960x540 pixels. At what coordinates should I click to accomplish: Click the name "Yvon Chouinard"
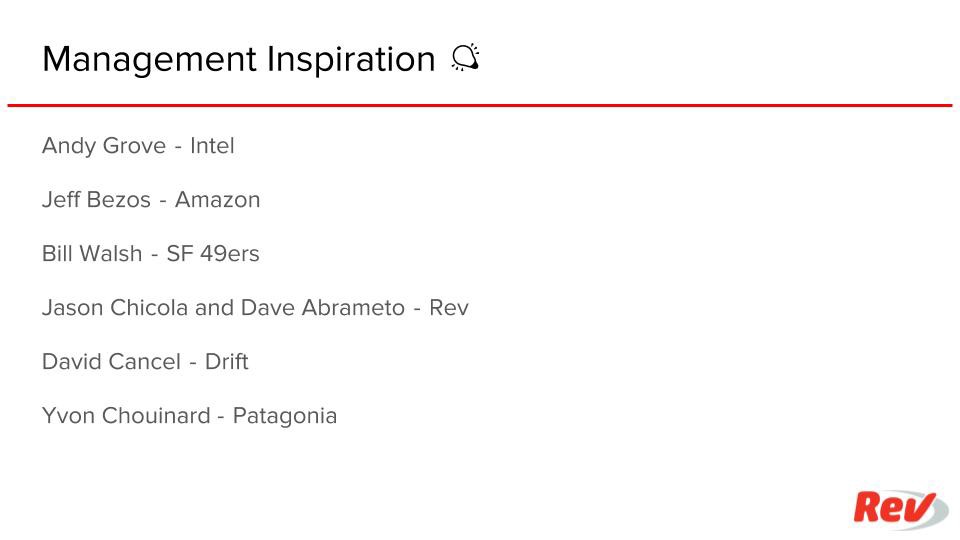pos(125,416)
